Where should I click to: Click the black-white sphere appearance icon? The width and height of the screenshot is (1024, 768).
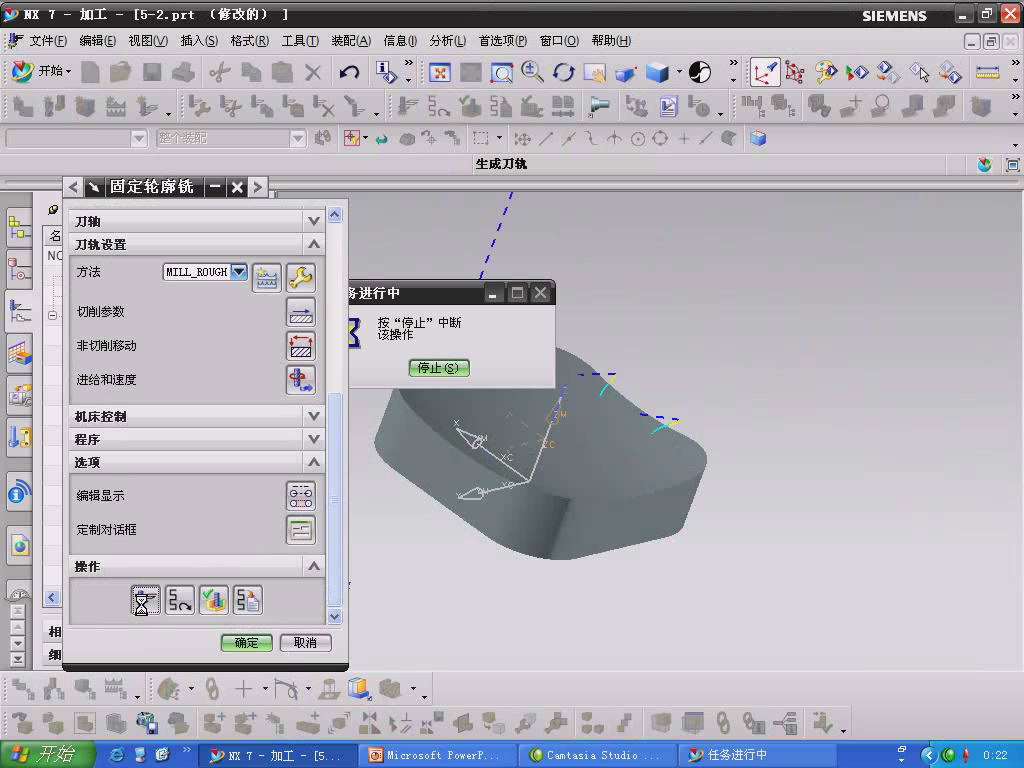pos(700,72)
